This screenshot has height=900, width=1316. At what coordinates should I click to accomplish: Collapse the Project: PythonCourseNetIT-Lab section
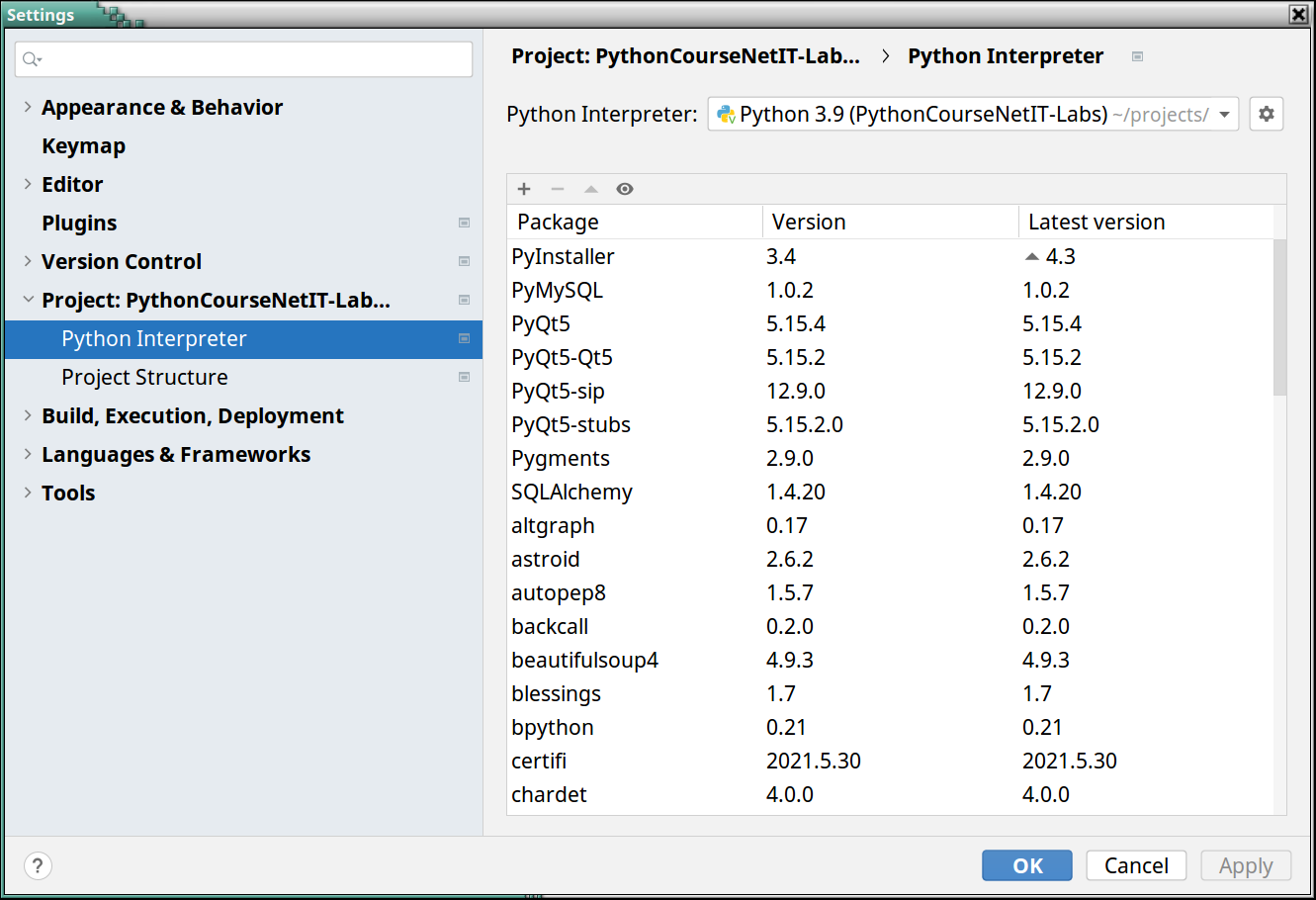point(28,300)
